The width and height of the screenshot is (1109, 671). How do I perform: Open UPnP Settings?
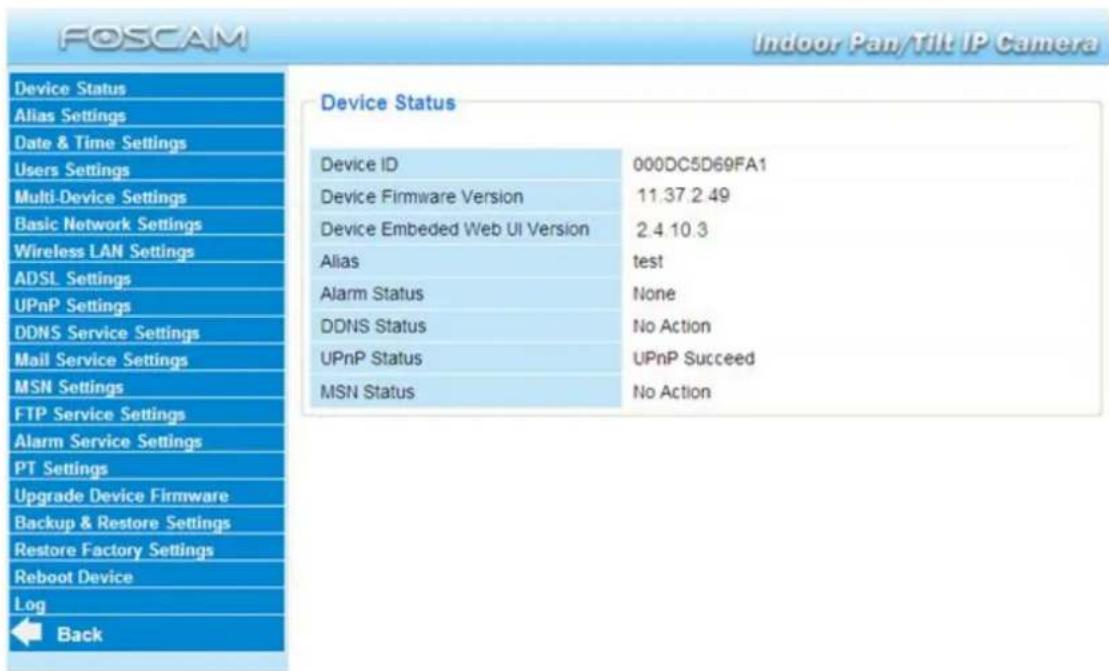pos(72,305)
